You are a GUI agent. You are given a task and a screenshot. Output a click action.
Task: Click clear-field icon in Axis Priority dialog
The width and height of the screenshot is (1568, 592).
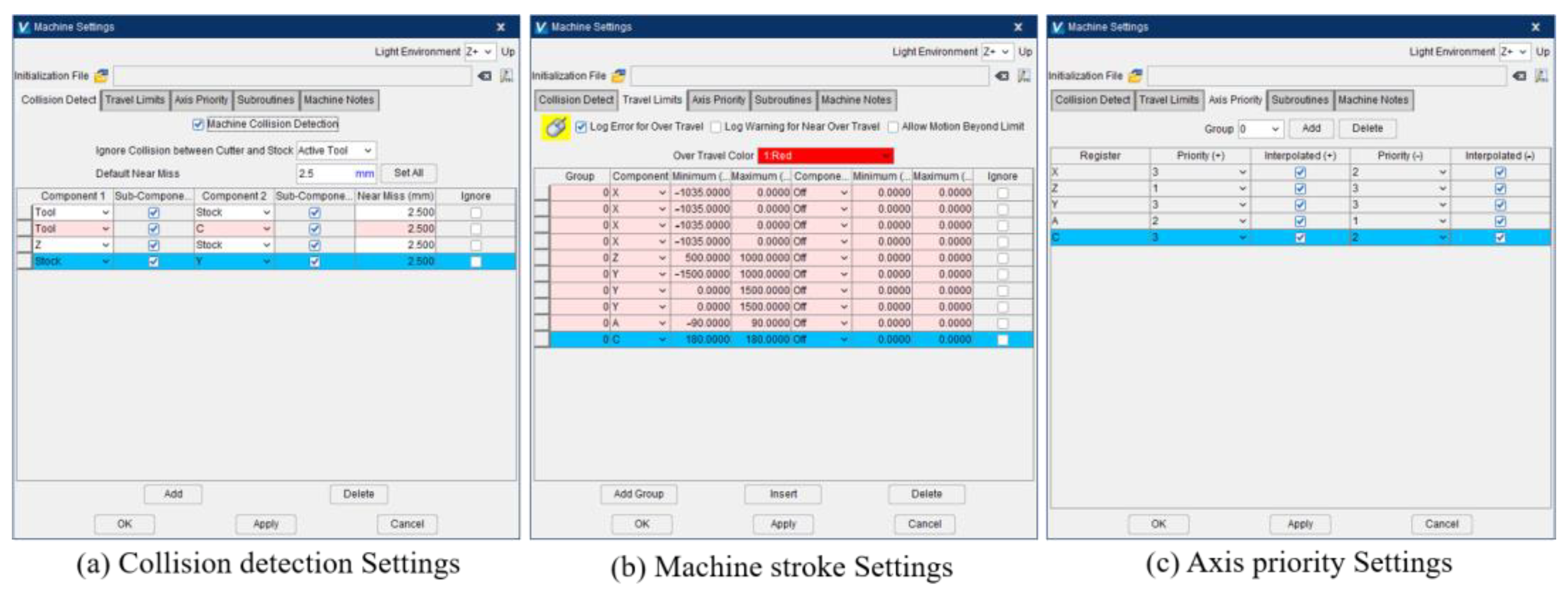[x=1519, y=76]
